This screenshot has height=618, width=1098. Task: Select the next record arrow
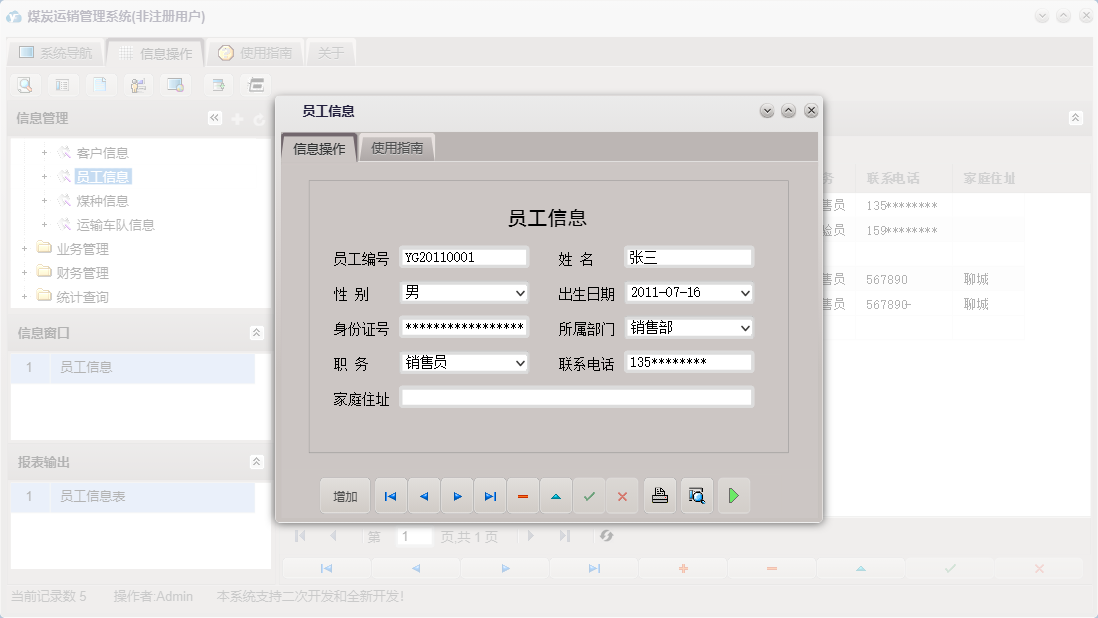click(x=455, y=495)
